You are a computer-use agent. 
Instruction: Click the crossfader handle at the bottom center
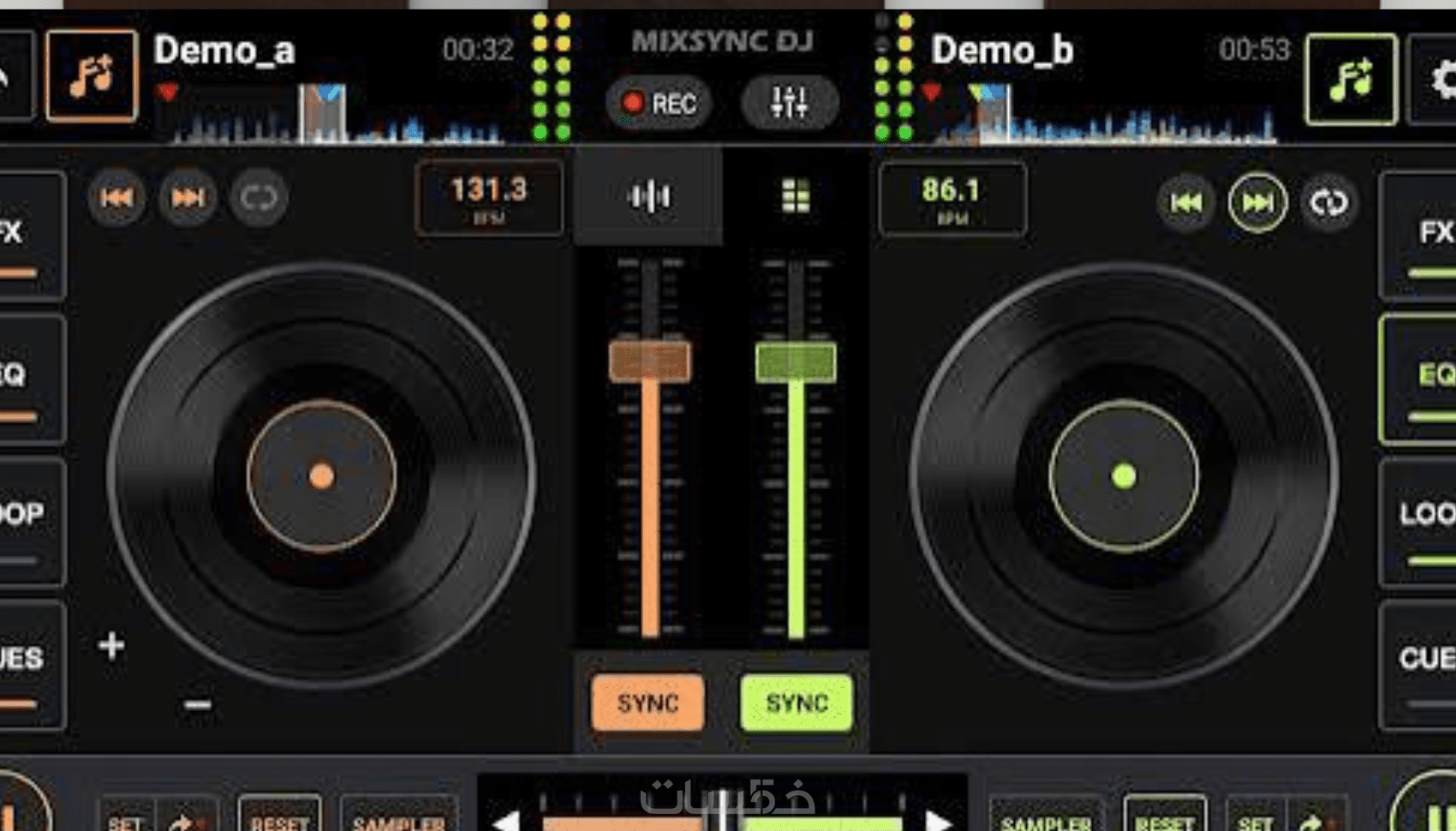tap(724, 812)
